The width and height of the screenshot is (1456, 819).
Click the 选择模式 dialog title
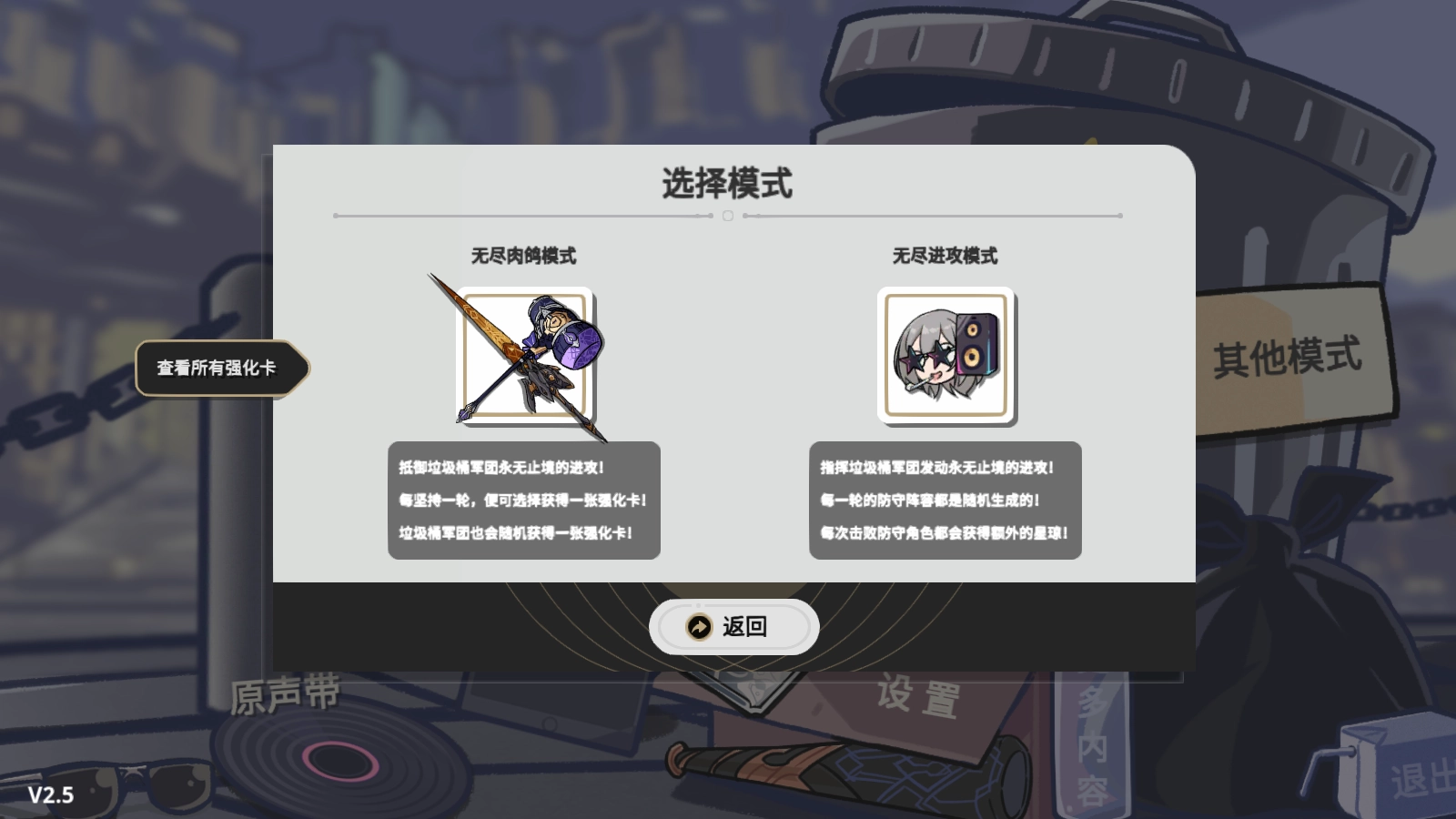(x=727, y=184)
